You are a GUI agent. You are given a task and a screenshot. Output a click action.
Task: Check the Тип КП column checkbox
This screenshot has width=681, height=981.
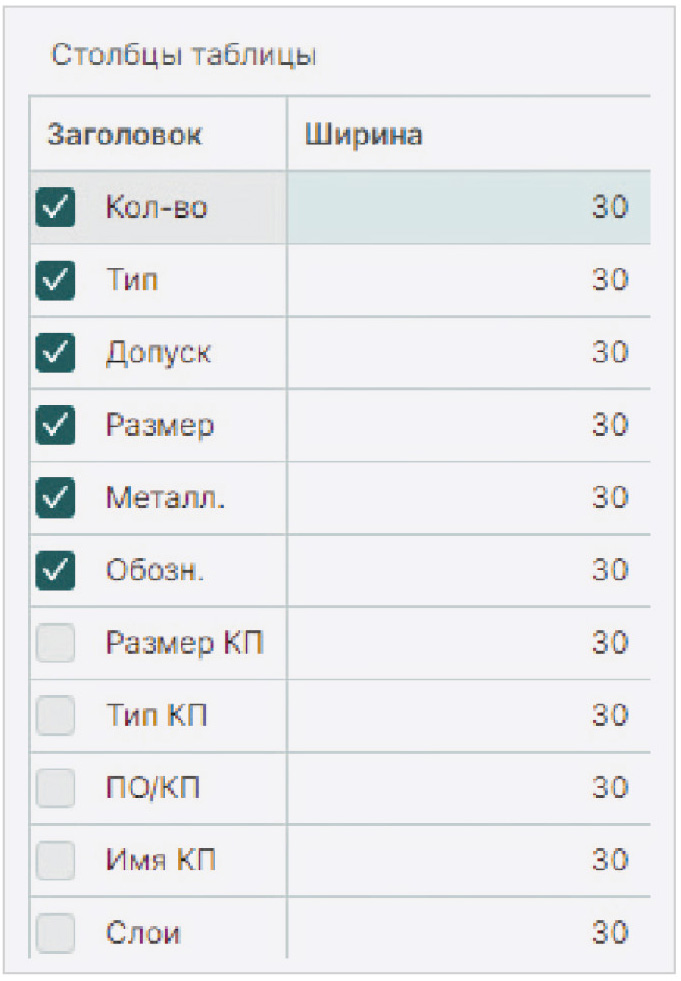coord(55,716)
